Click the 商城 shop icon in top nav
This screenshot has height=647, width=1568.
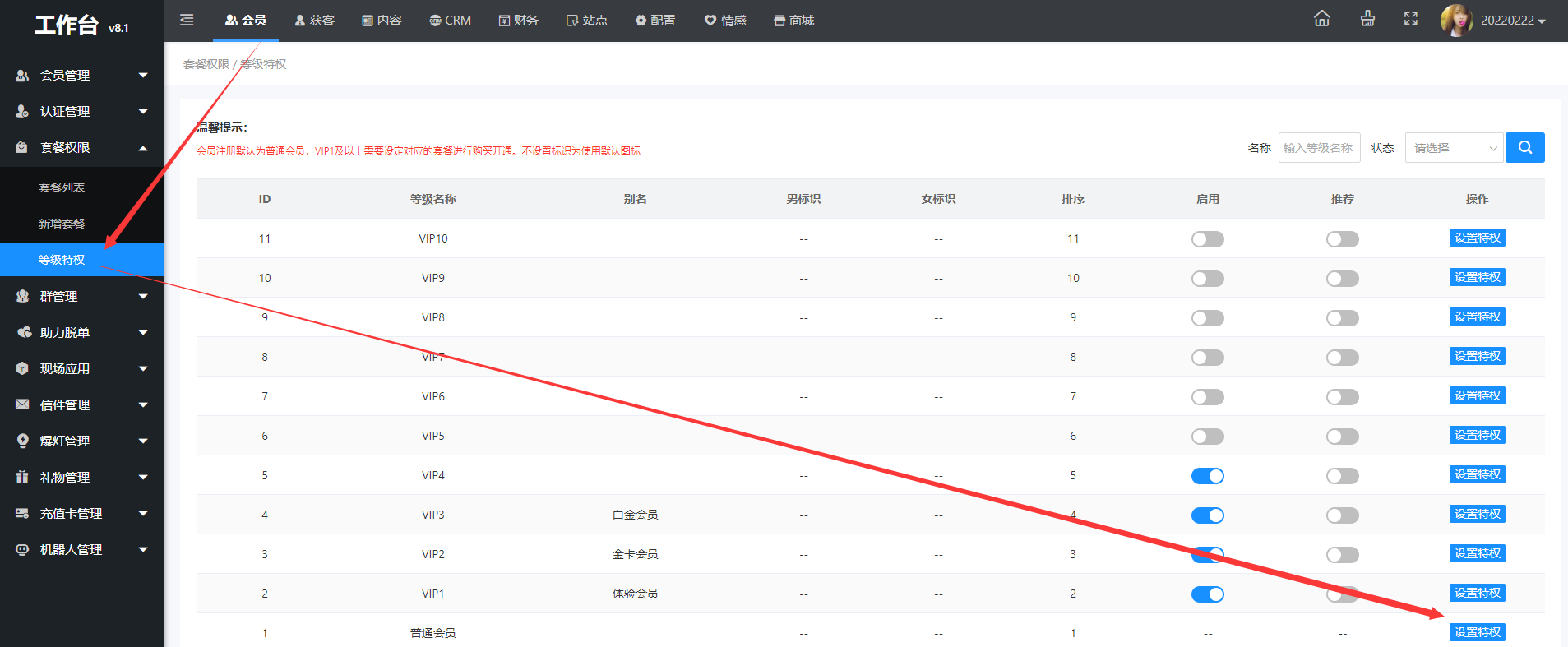click(x=779, y=21)
